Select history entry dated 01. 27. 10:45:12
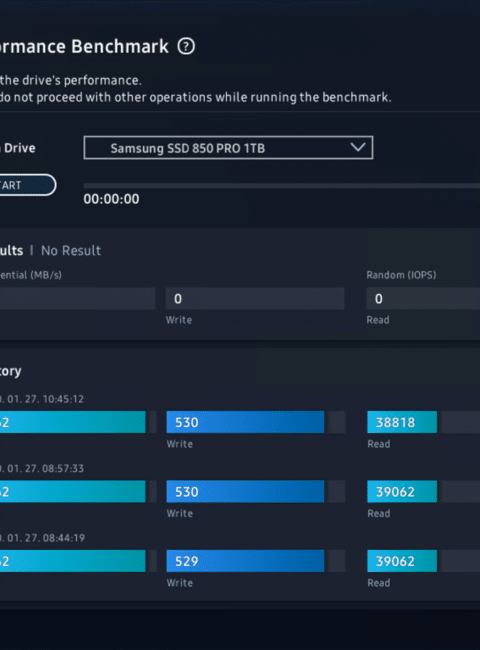Screen dimensions: 480x650 tap(42, 399)
